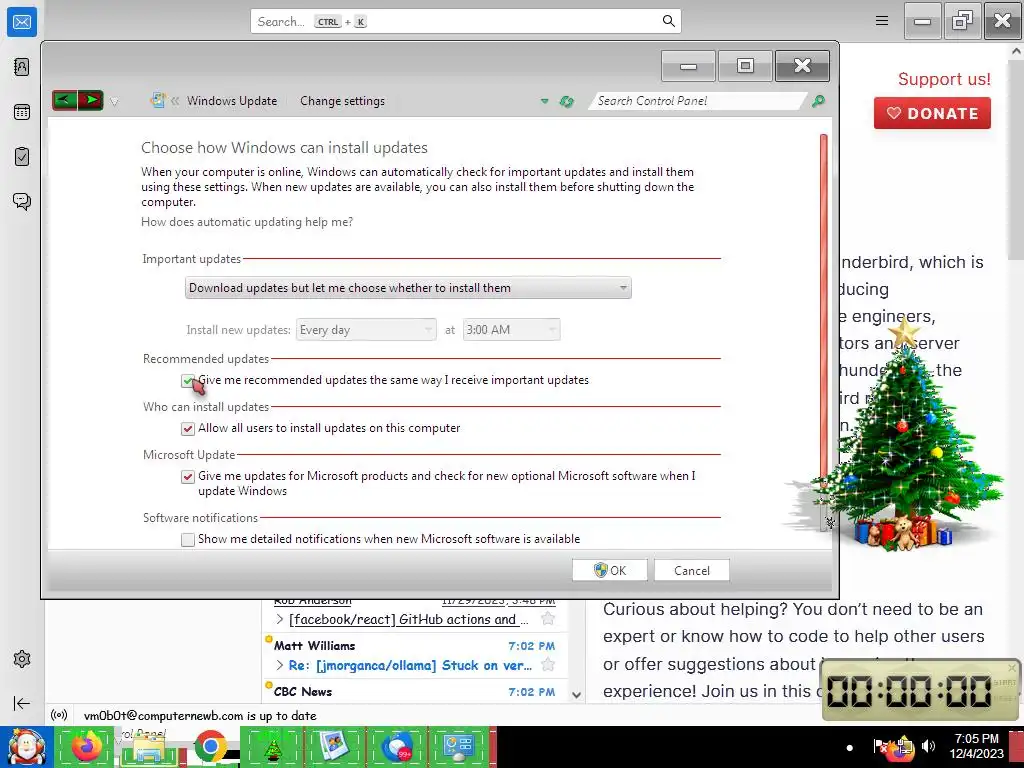Click the breadcrumb chevron before Windows Update

tap(175, 101)
